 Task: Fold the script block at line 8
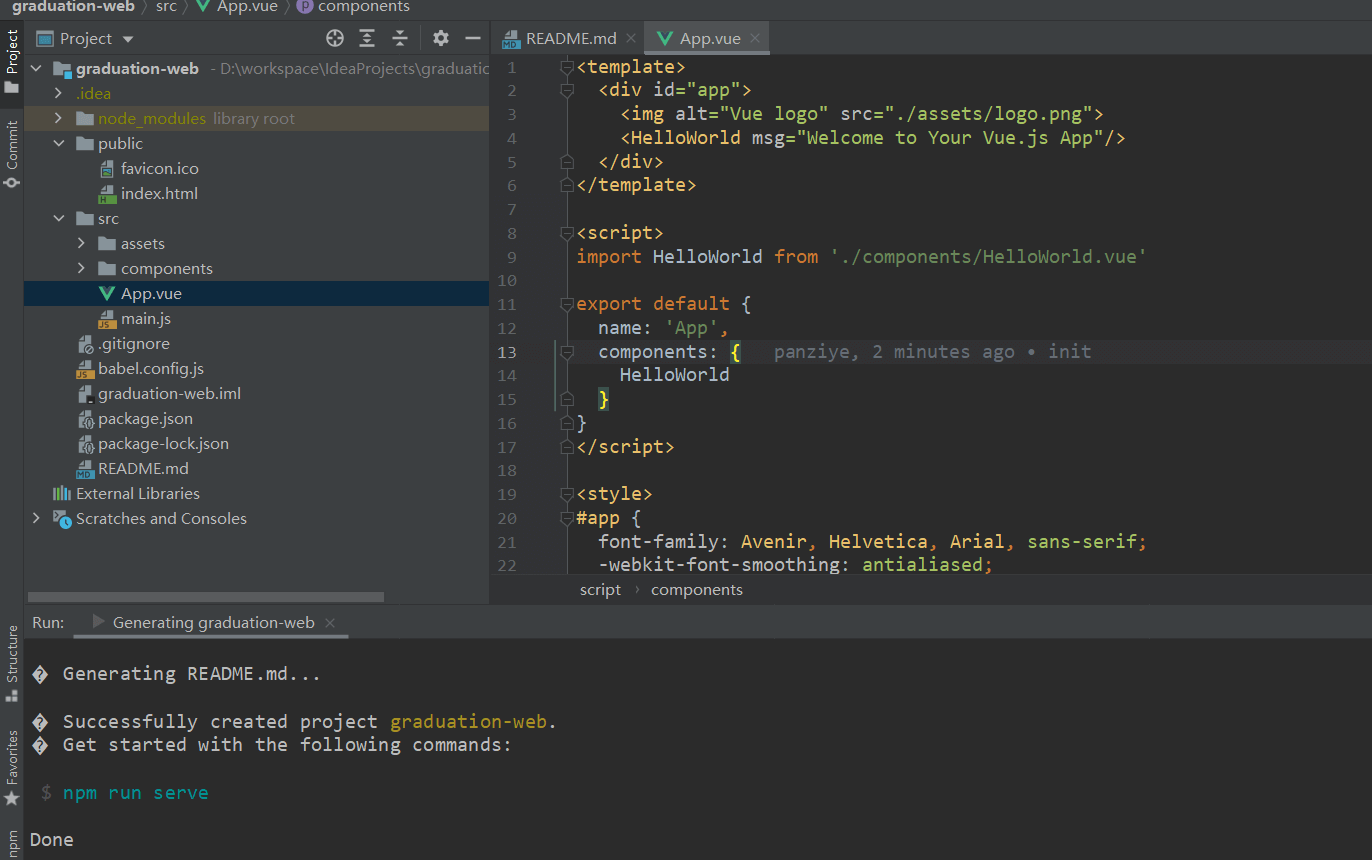tap(567, 233)
